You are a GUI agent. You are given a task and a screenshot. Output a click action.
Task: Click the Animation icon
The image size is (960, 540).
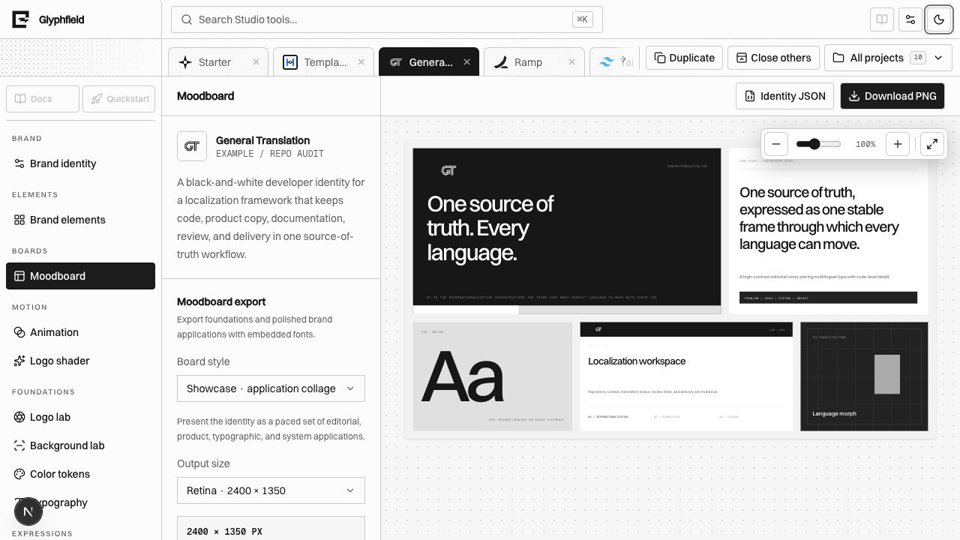[x=20, y=332]
